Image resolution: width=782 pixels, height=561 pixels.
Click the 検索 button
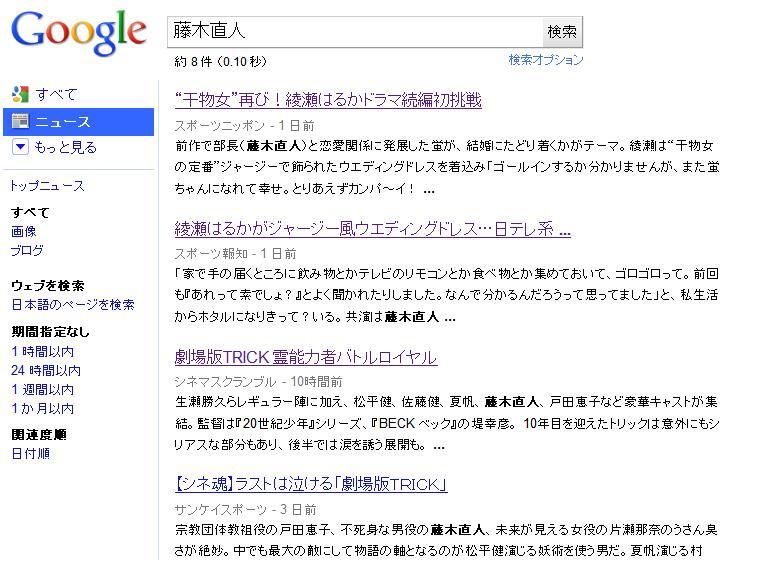pyautogui.click(x=562, y=32)
